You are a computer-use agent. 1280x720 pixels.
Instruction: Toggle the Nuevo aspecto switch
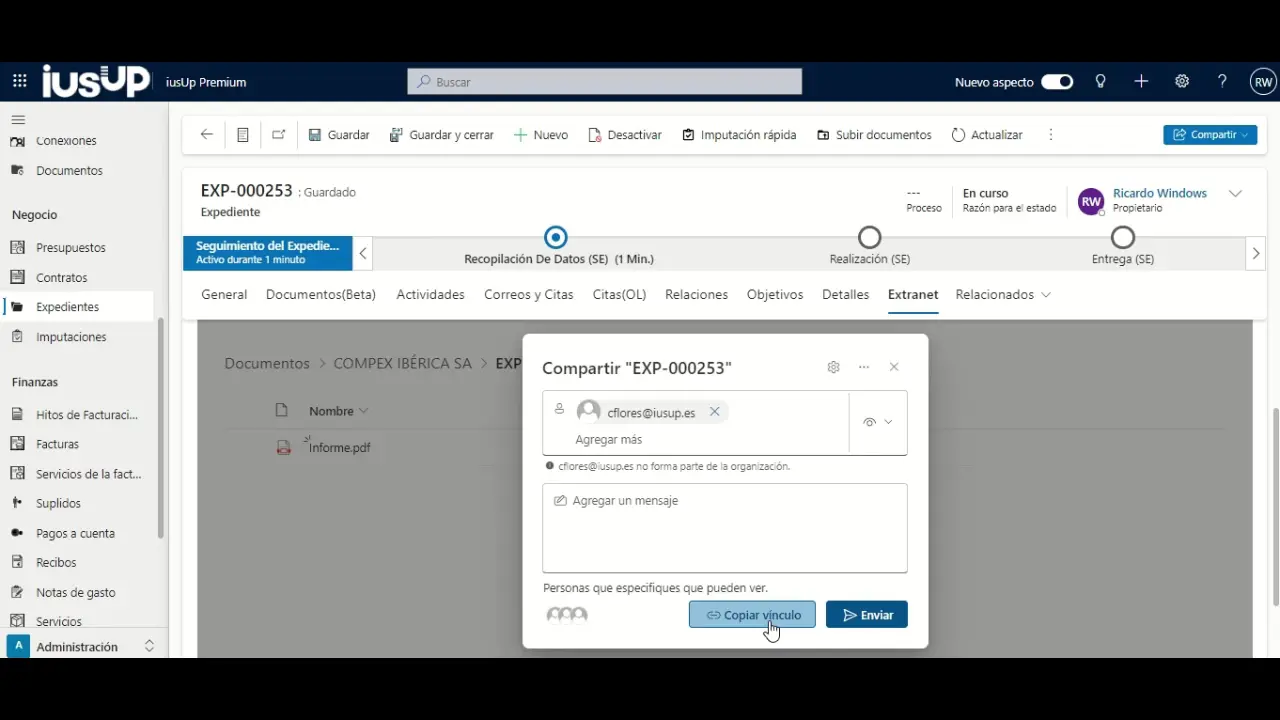1057,82
